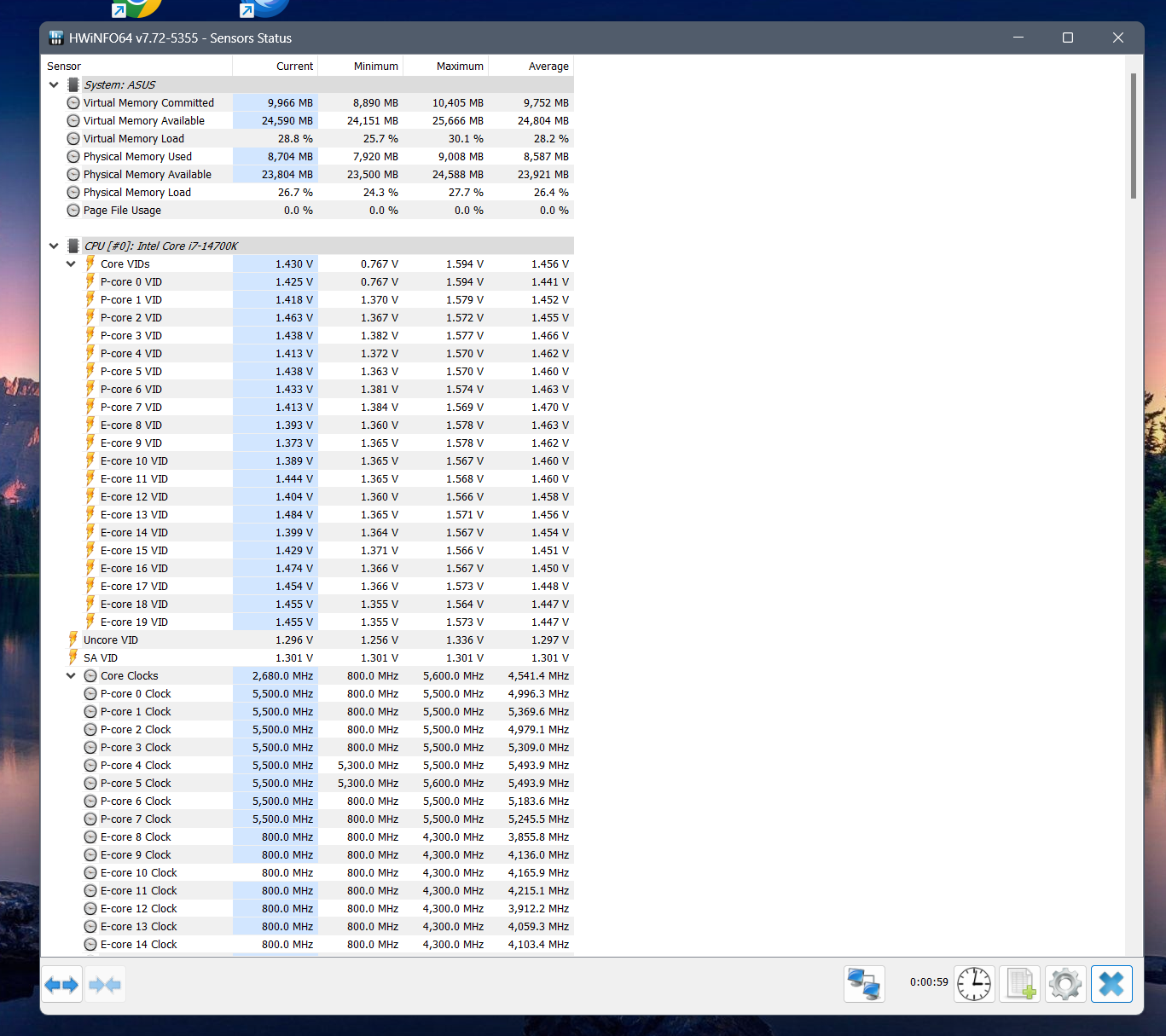Click the Virtual Memory Committed sensor icon

pyautogui.click(x=73, y=102)
